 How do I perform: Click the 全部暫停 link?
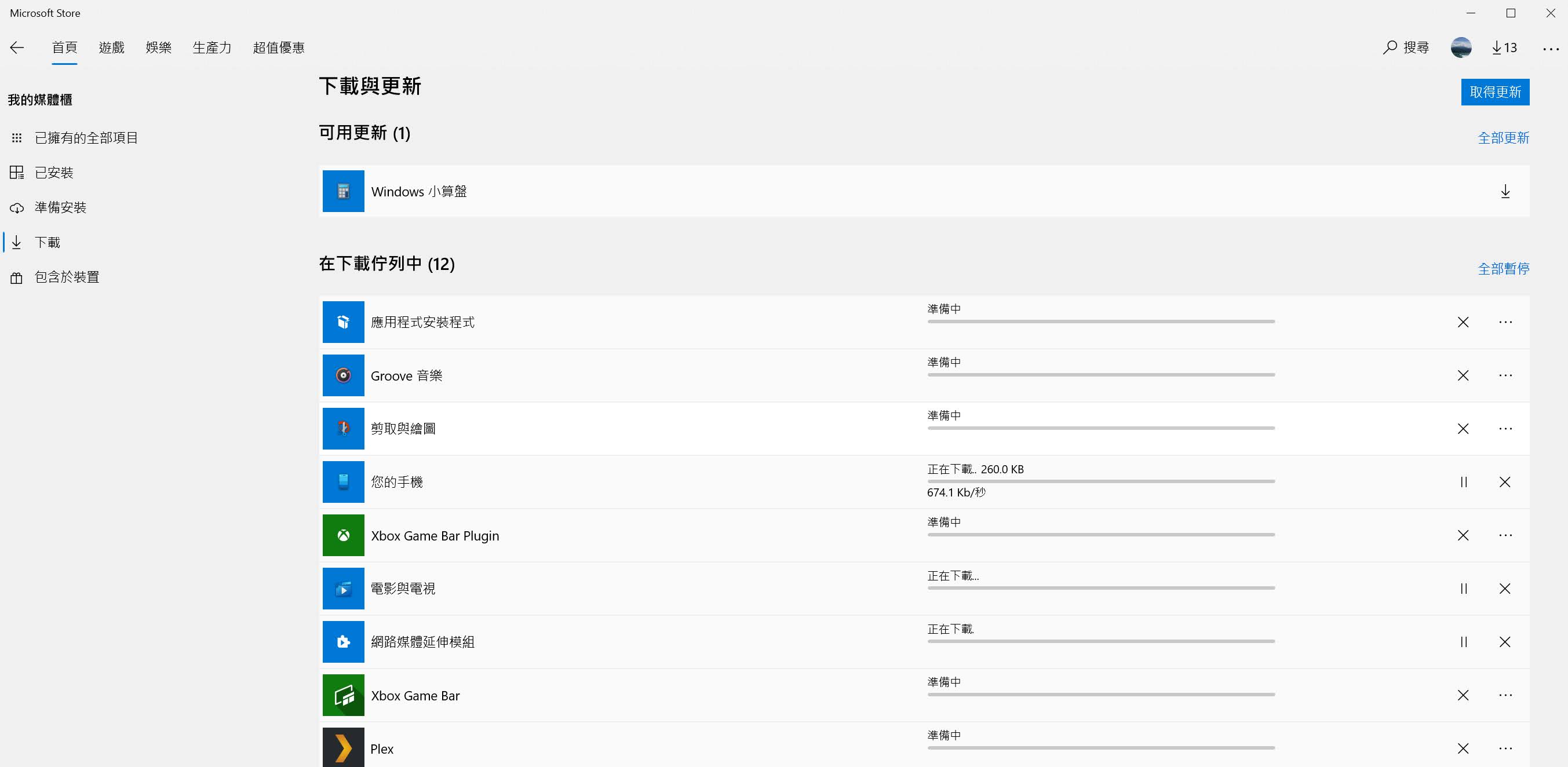click(x=1503, y=268)
